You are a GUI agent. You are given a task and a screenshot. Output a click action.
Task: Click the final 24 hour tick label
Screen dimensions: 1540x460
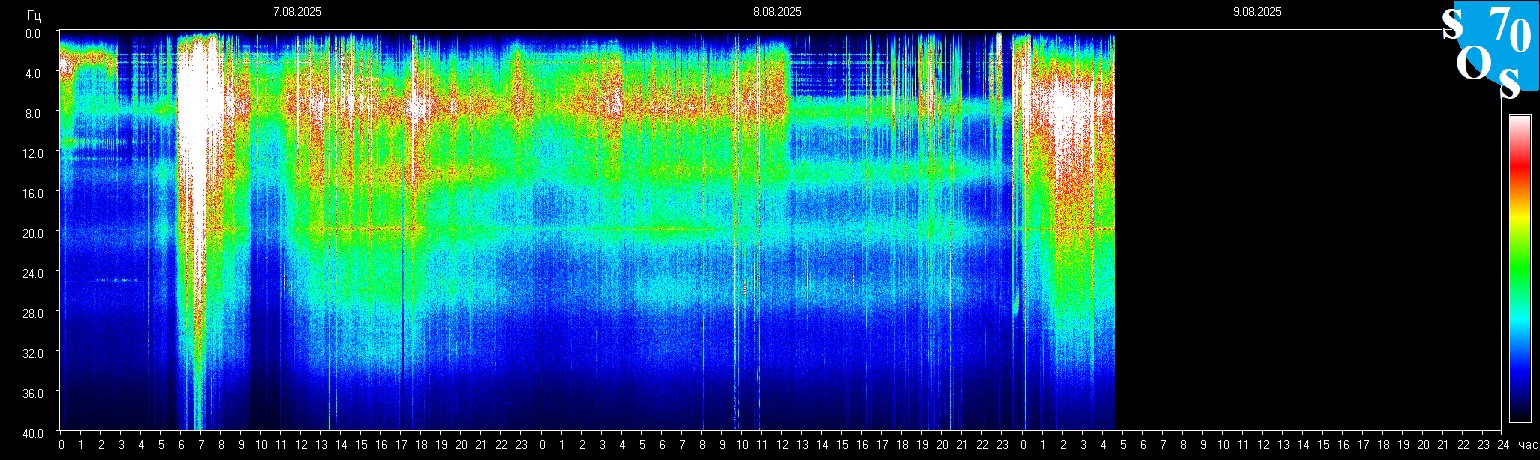pyautogui.click(x=1503, y=444)
